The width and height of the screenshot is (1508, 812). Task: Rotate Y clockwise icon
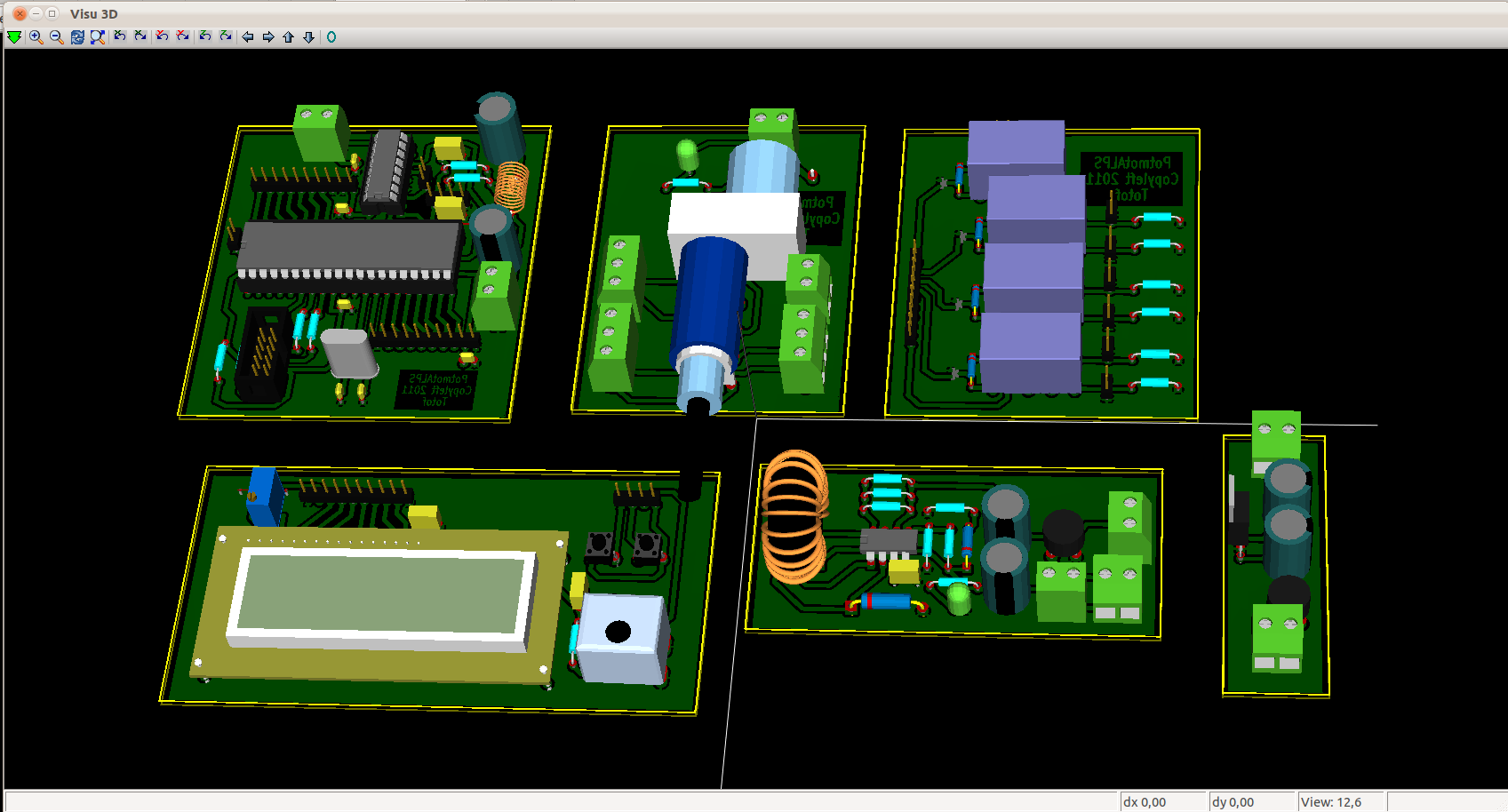tap(183, 36)
